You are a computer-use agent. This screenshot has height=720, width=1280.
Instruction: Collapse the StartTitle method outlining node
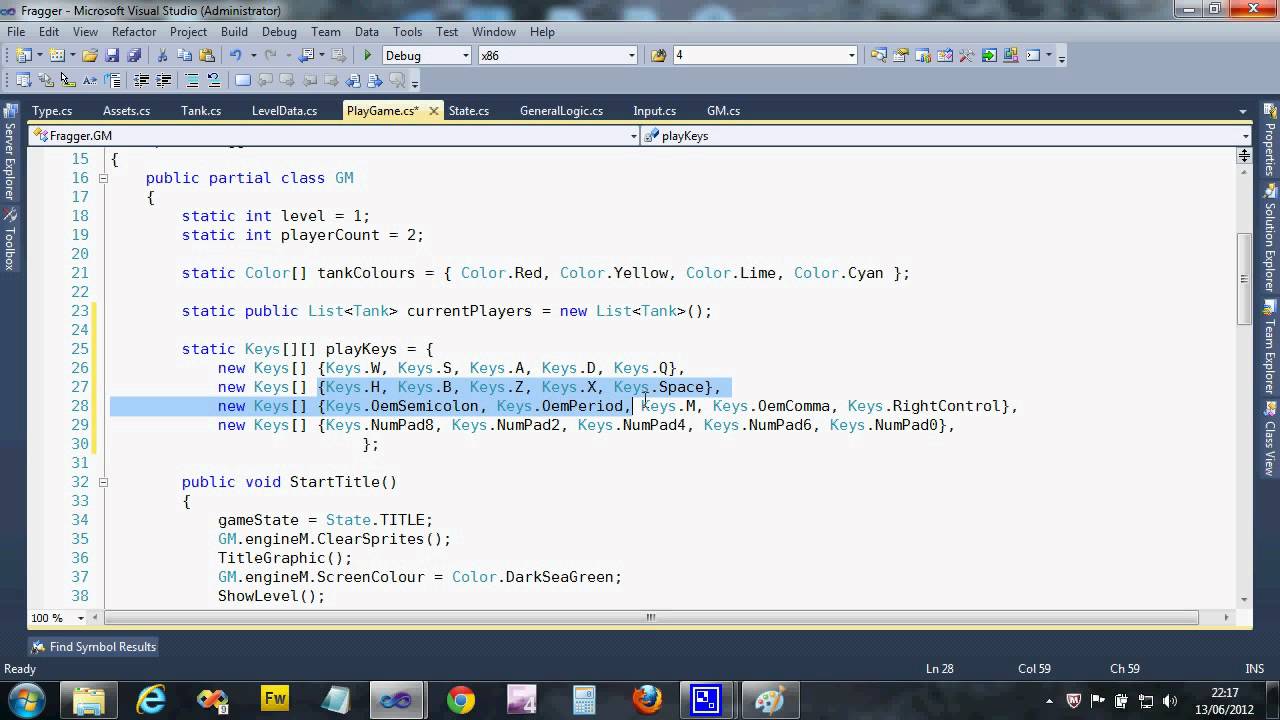click(x=103, y=482)
